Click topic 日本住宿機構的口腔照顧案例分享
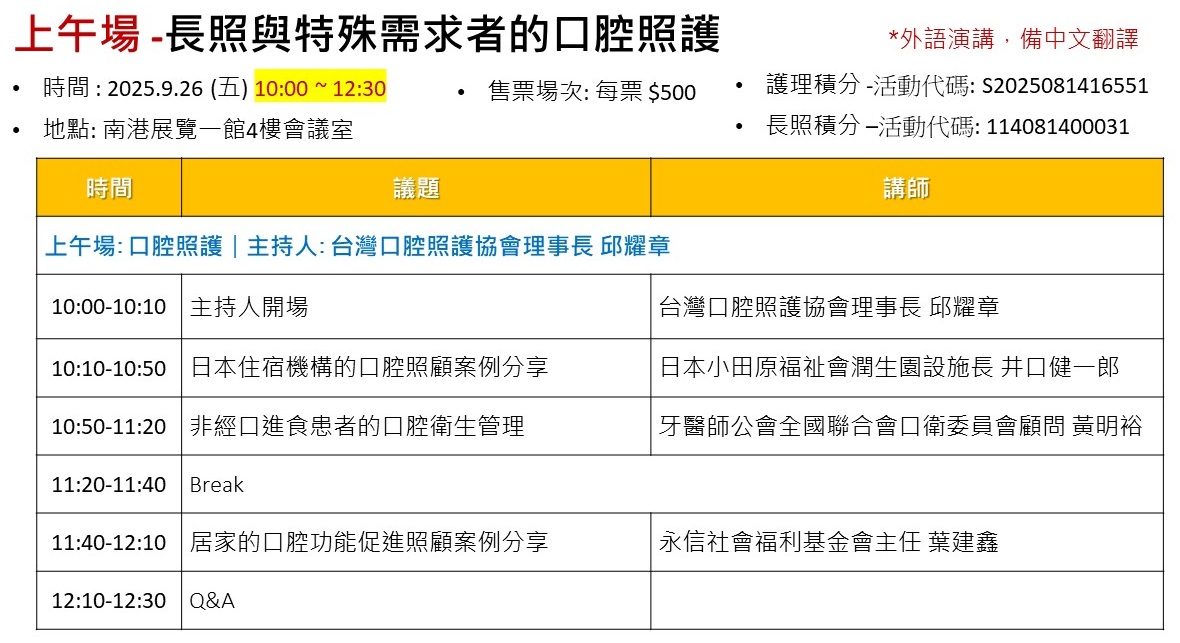 pos(369,368)
